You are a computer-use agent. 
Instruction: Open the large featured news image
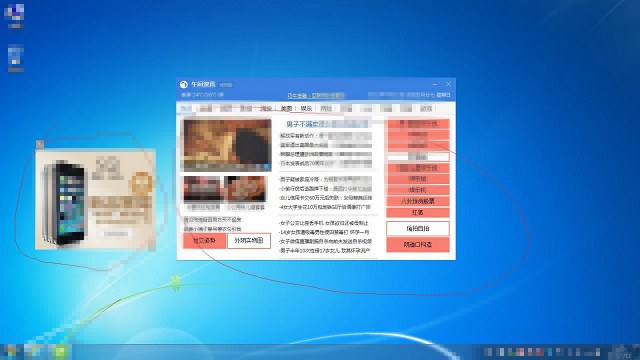pyautogui.click(x=227, y=145)
